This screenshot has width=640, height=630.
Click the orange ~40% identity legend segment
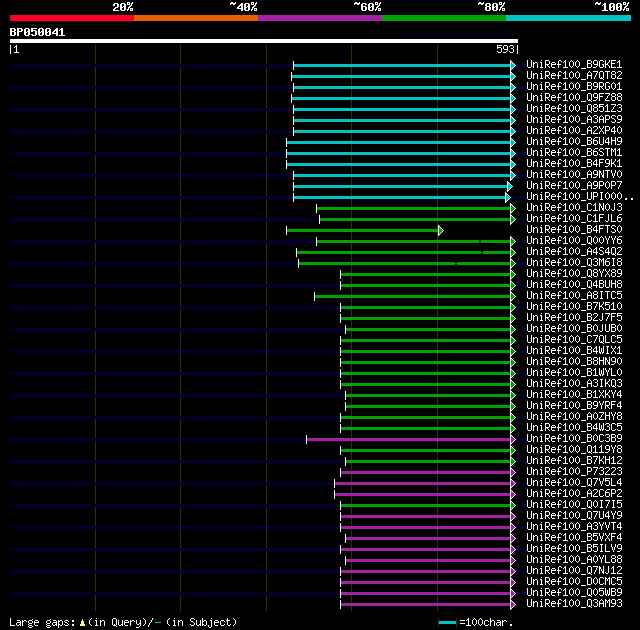[196, 18]
